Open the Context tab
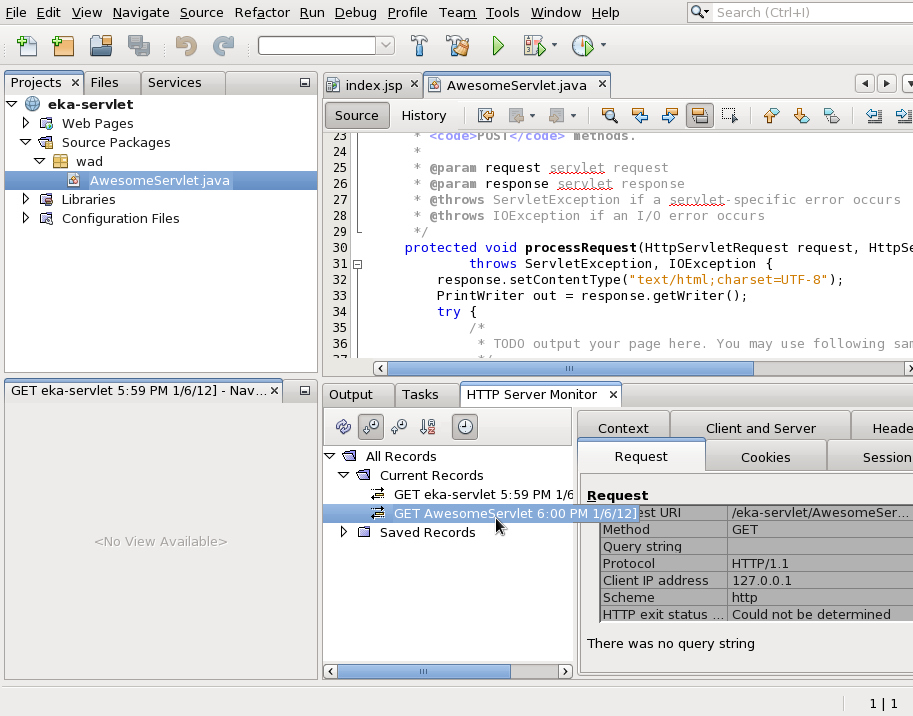 [623, 428]
